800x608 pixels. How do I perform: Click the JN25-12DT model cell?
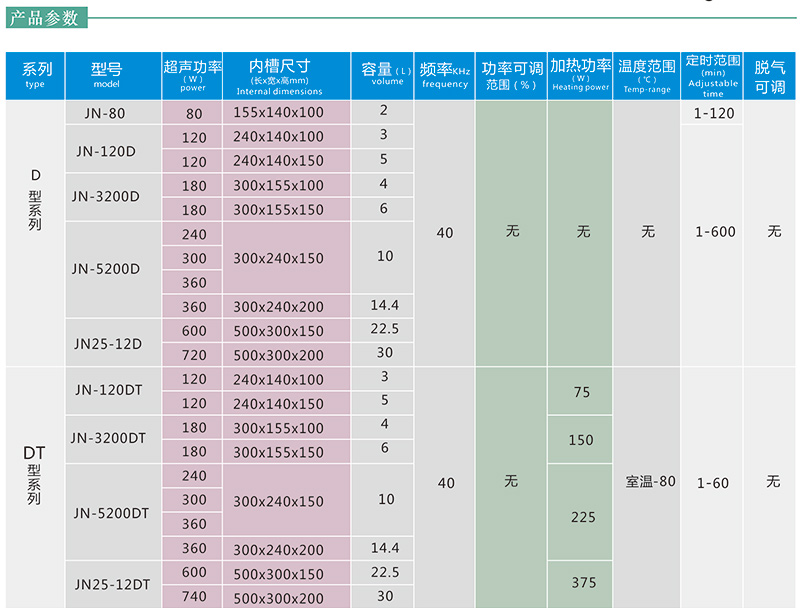108,584
